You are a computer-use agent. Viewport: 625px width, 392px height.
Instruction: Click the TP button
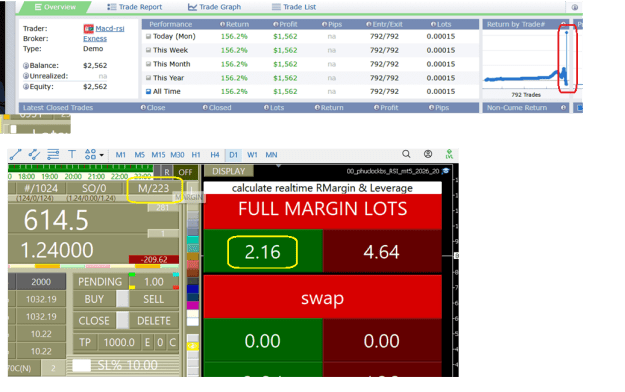pos(85,342)
